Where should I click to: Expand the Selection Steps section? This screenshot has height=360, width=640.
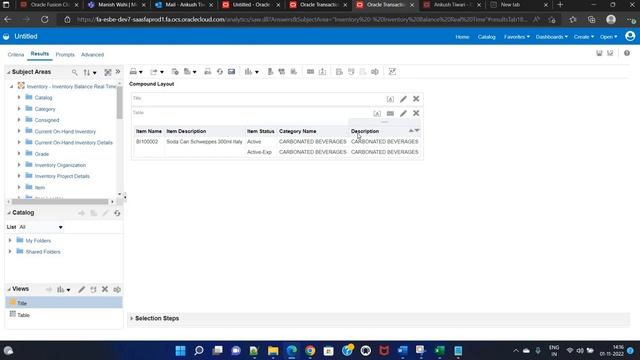(x=131, y=318)
